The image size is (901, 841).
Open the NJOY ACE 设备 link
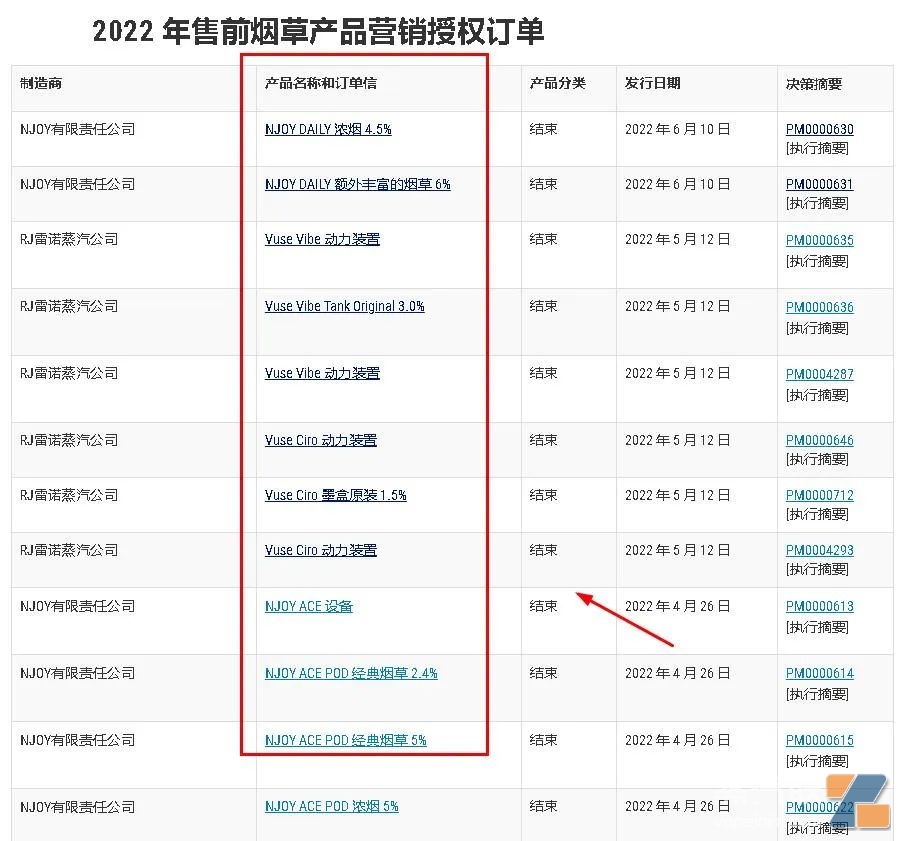pos(309,606)
